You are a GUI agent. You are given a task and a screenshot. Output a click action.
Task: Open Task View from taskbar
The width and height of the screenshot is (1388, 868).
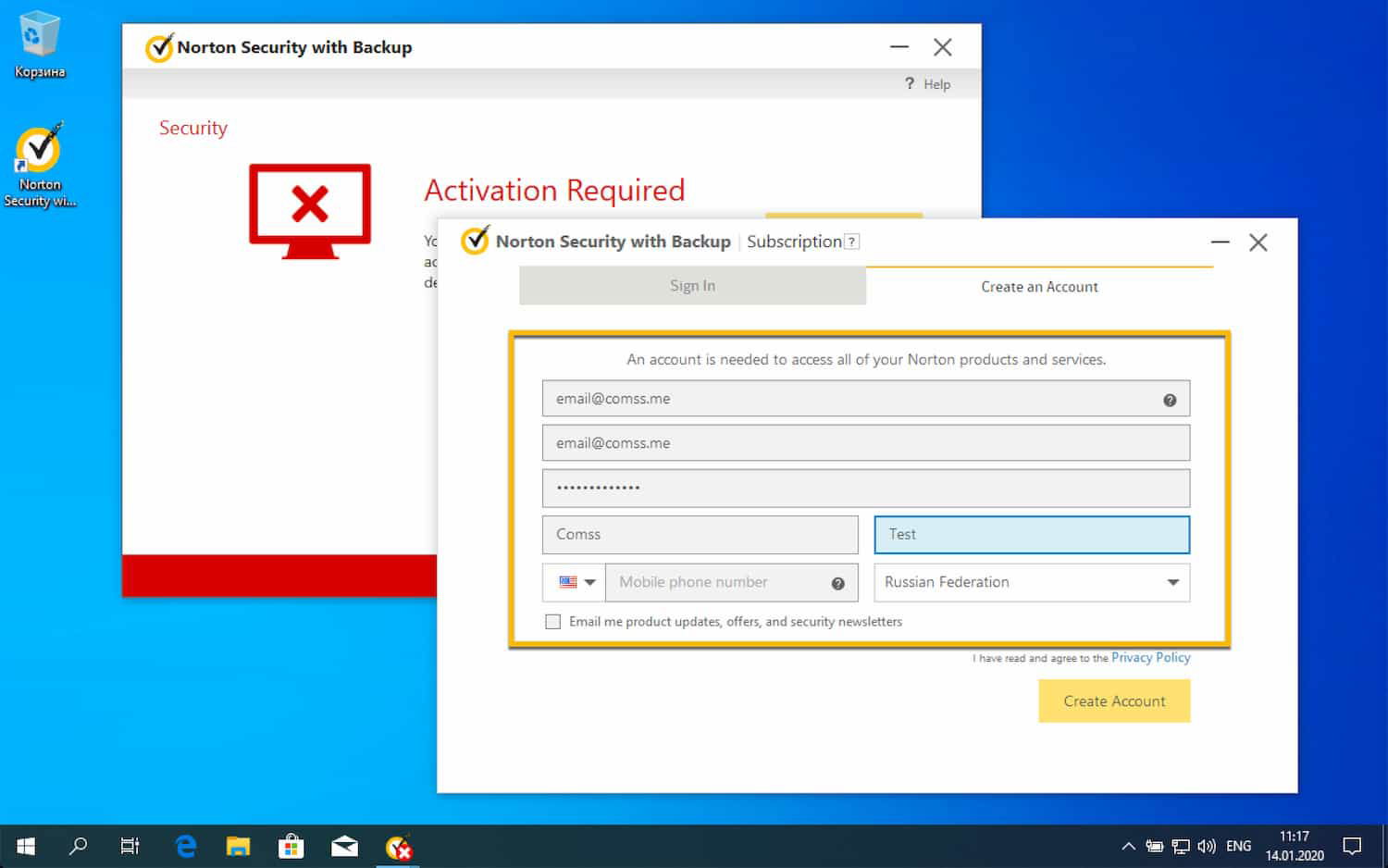(x=130, y=846)
